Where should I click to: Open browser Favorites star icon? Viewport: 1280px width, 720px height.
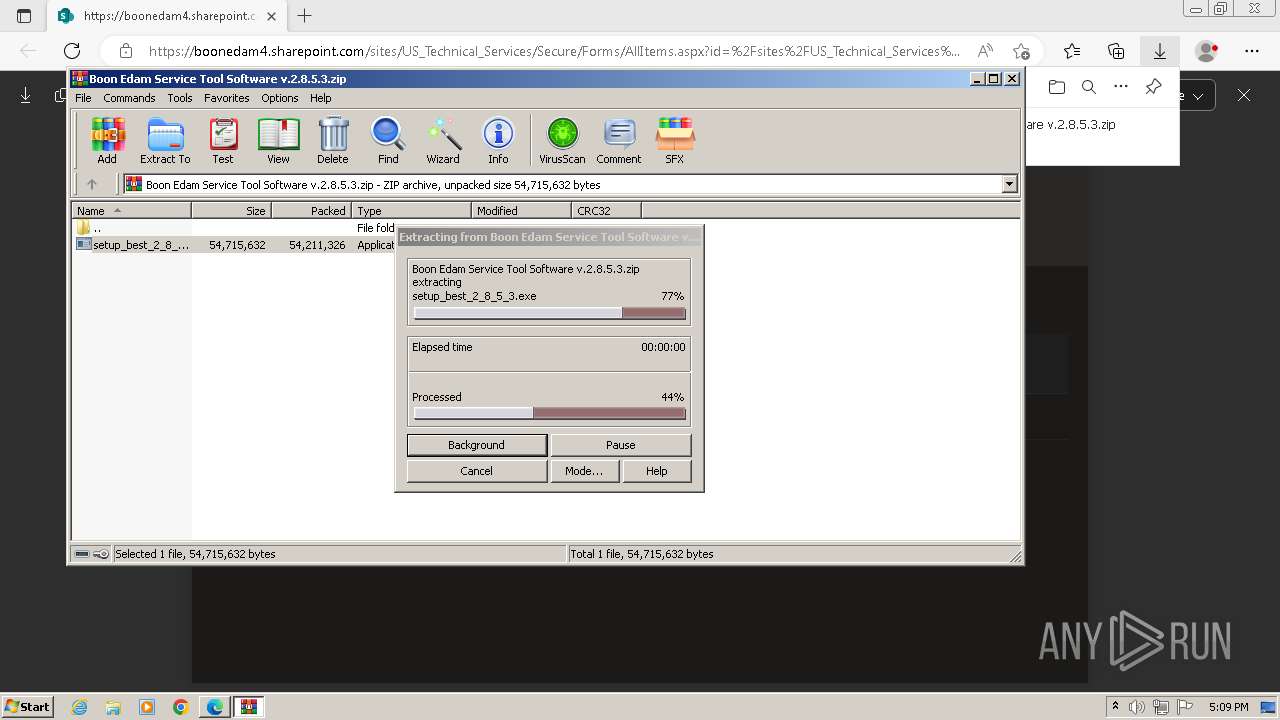(x=1072, y=51)
